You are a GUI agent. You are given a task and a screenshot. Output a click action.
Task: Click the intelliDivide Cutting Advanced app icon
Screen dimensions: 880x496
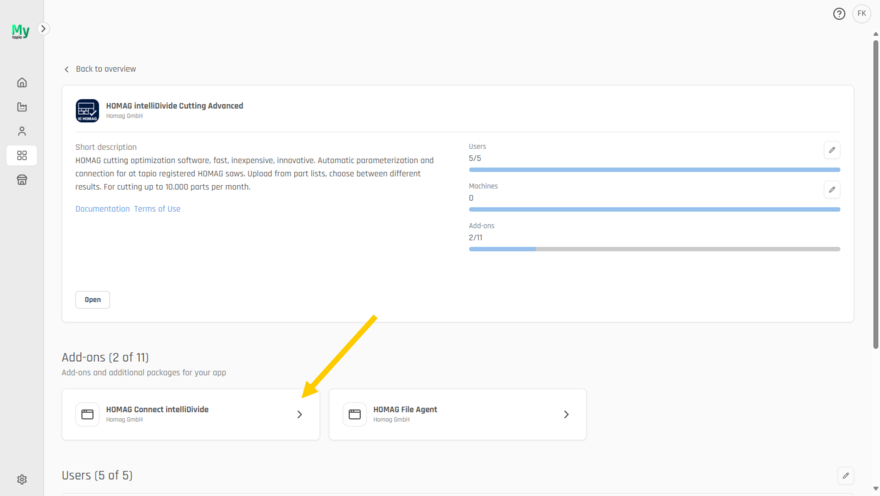(x=87, y=111)
